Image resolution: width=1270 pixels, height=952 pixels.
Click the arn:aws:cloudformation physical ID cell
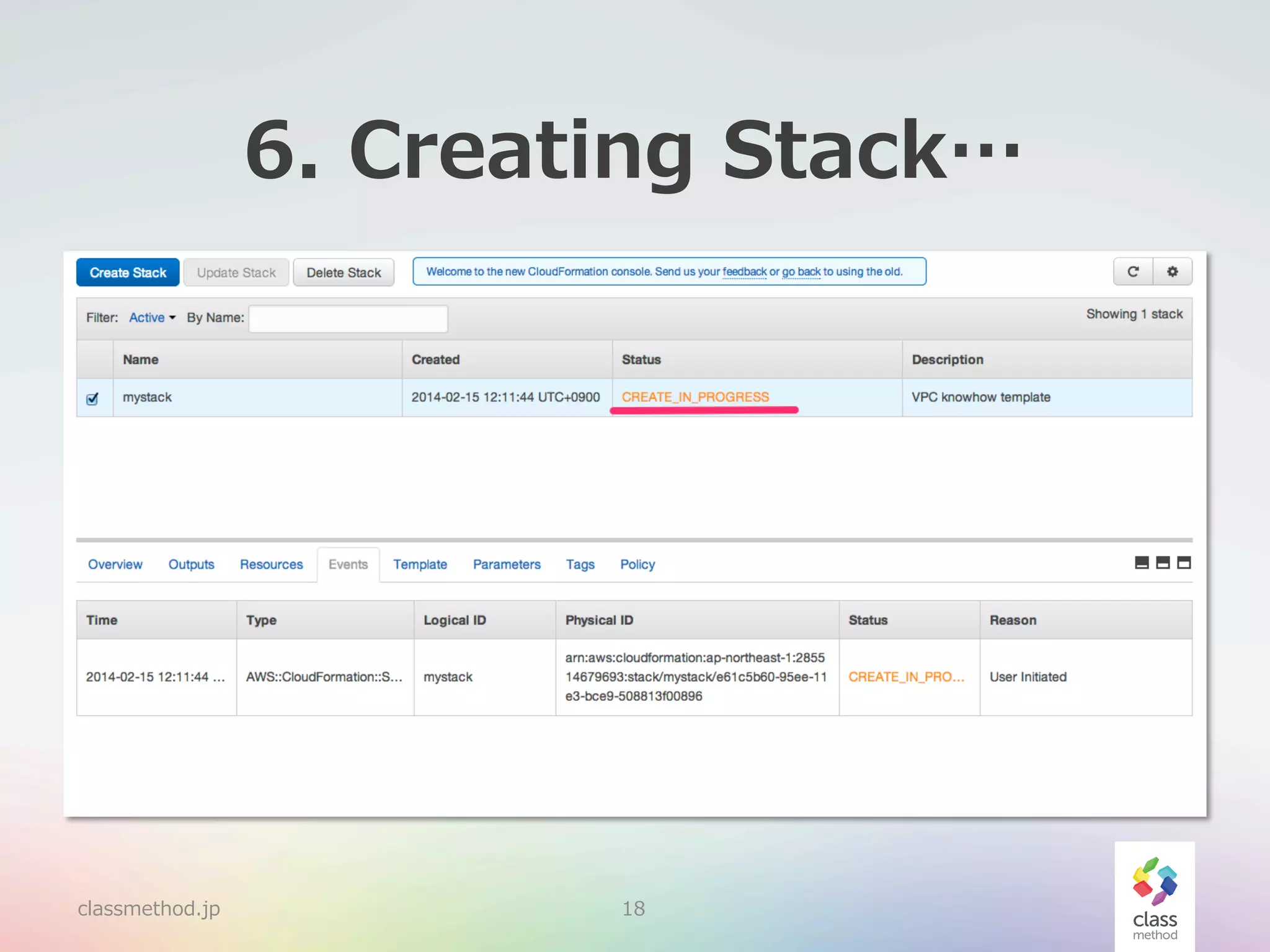coord(697,677)
